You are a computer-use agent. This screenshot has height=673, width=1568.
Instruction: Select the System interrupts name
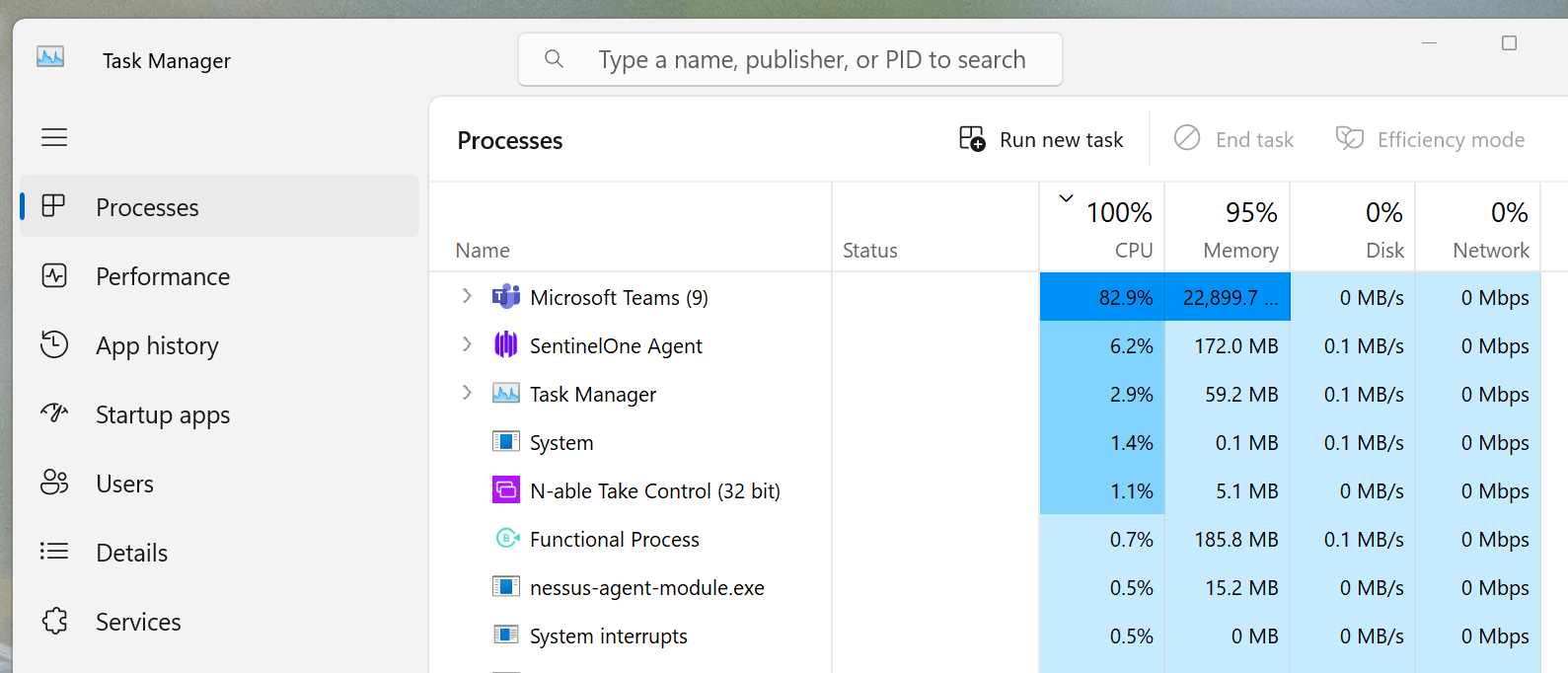(x=609, y=636)
